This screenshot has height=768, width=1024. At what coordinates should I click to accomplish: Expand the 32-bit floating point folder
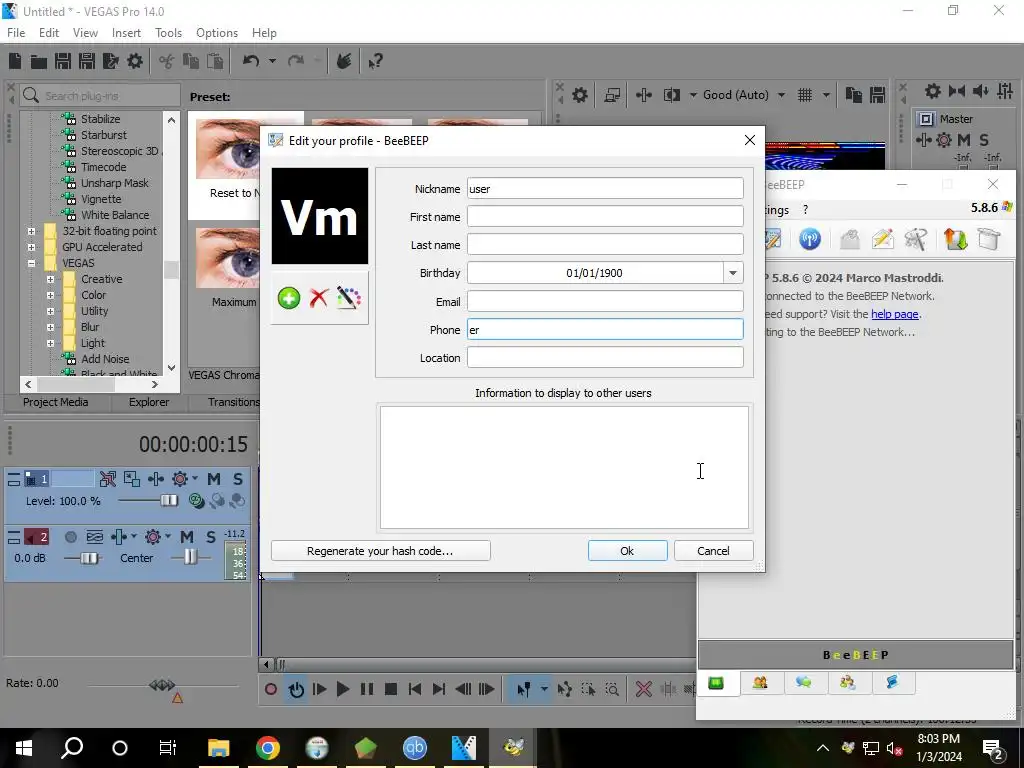pos(31,231)
